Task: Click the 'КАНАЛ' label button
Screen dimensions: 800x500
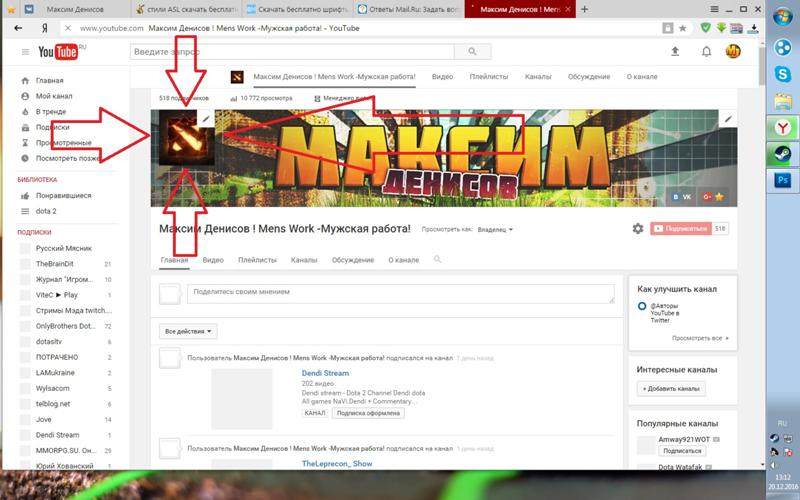Action: pyautogui.click(x=314, y=413)
